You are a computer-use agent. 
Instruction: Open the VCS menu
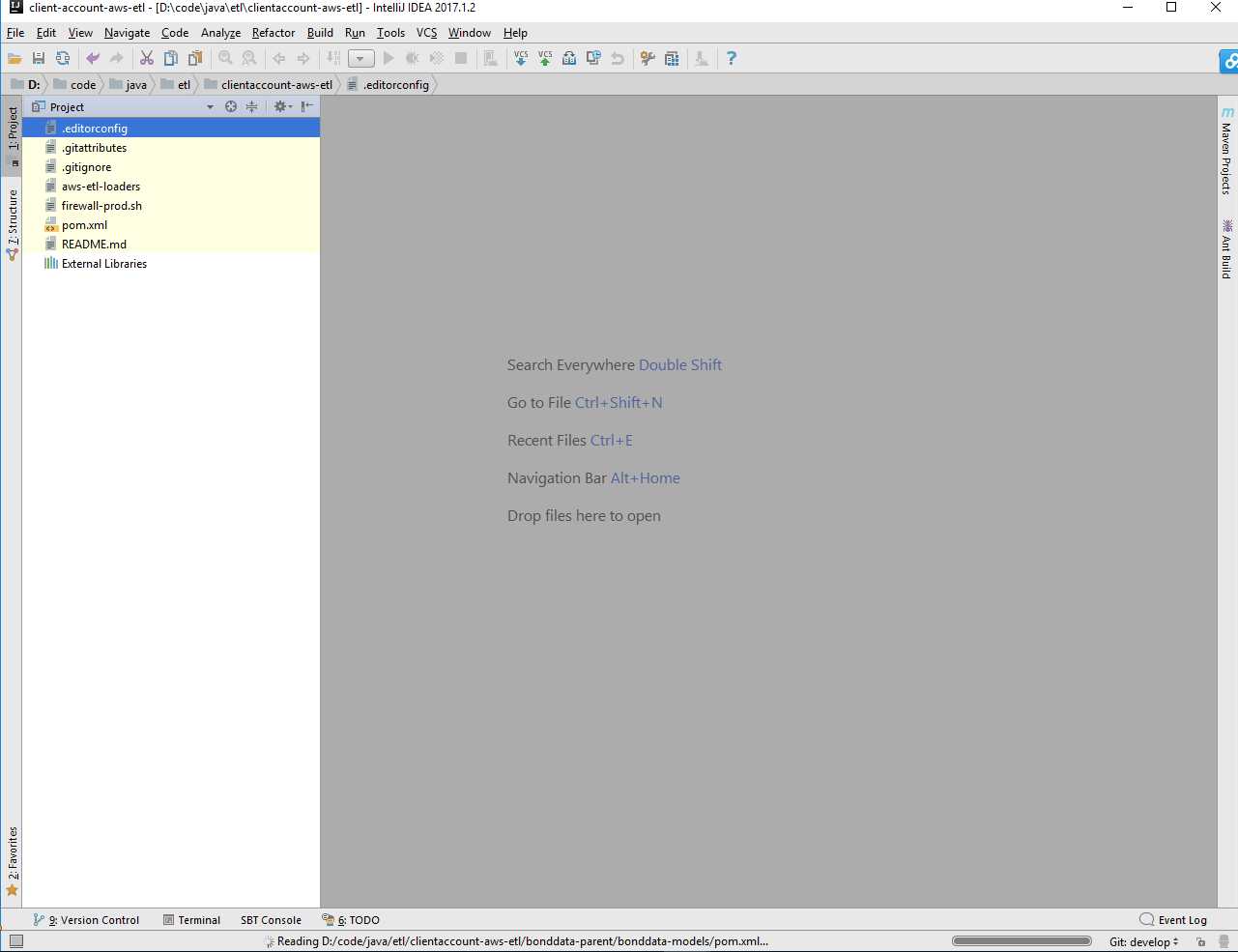(426, 33)
